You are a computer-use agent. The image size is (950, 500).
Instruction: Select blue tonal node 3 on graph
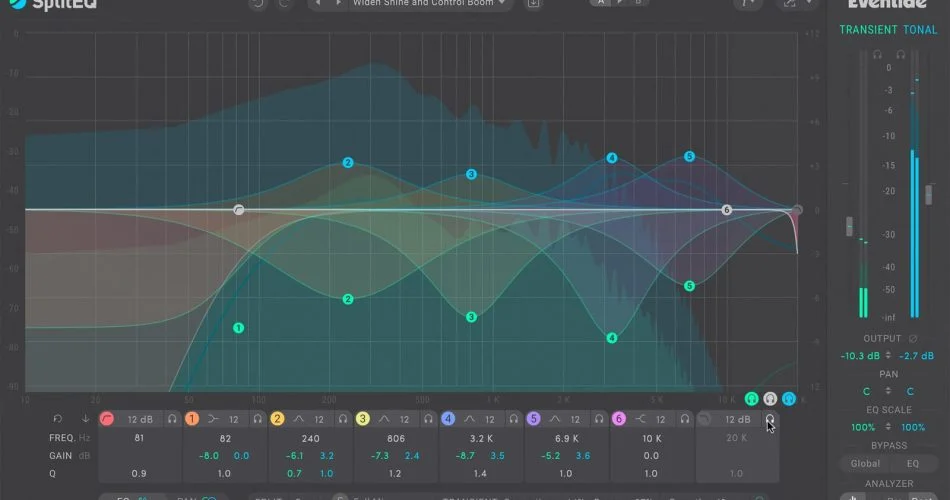click(x=471, y=174)
